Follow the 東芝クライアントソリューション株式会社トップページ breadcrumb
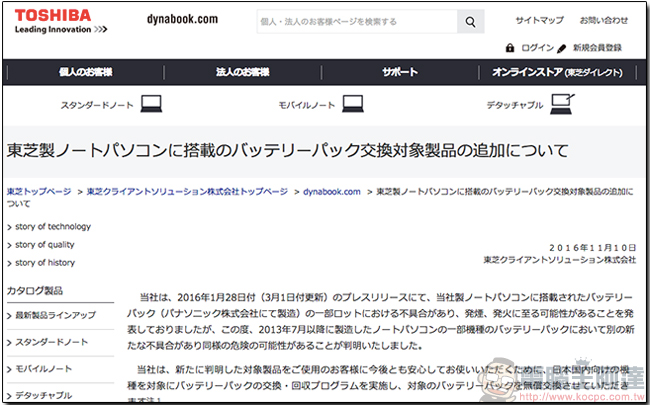 pos(187,192)
